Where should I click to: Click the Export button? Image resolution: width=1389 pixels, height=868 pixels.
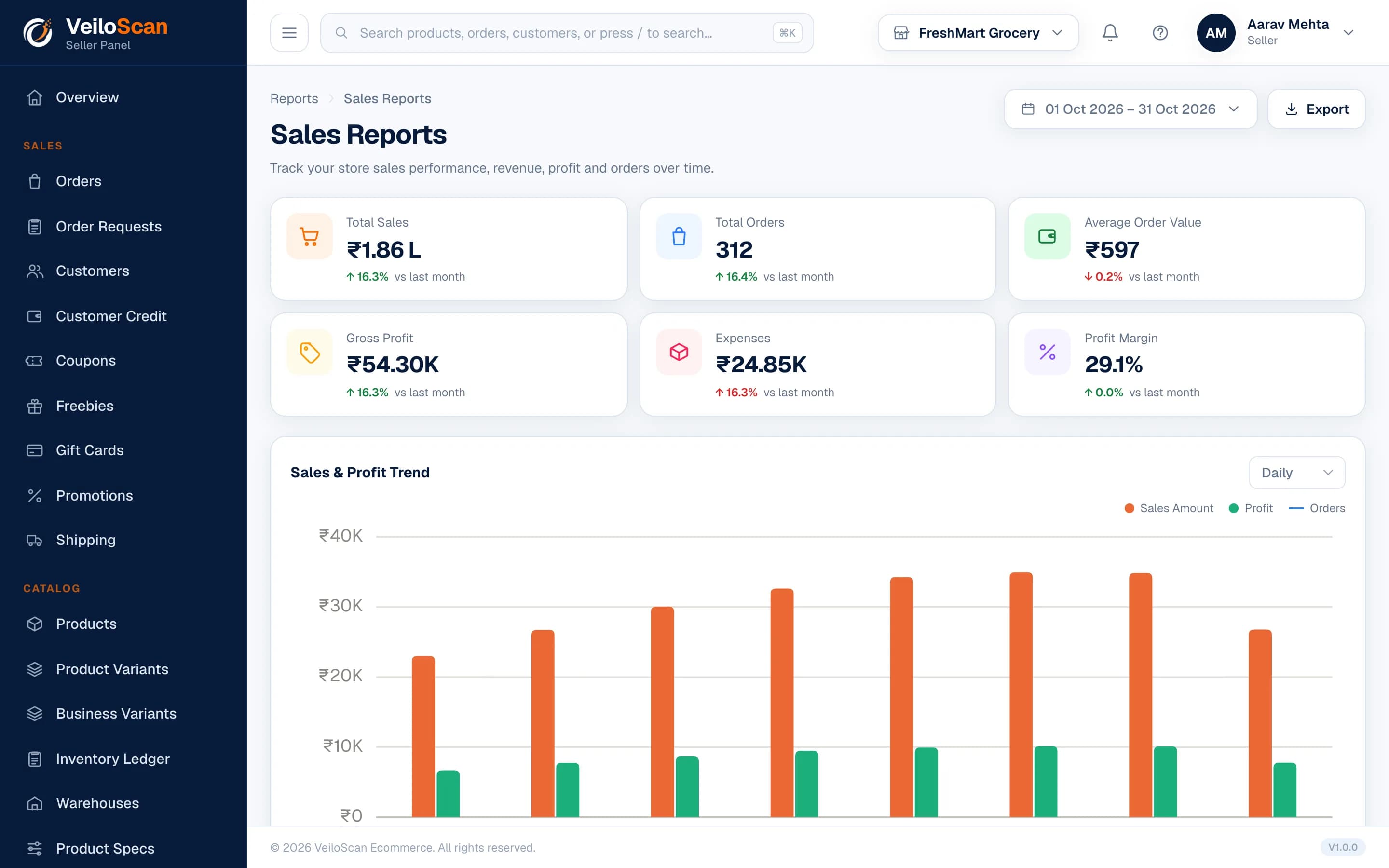coord(1316,109)
